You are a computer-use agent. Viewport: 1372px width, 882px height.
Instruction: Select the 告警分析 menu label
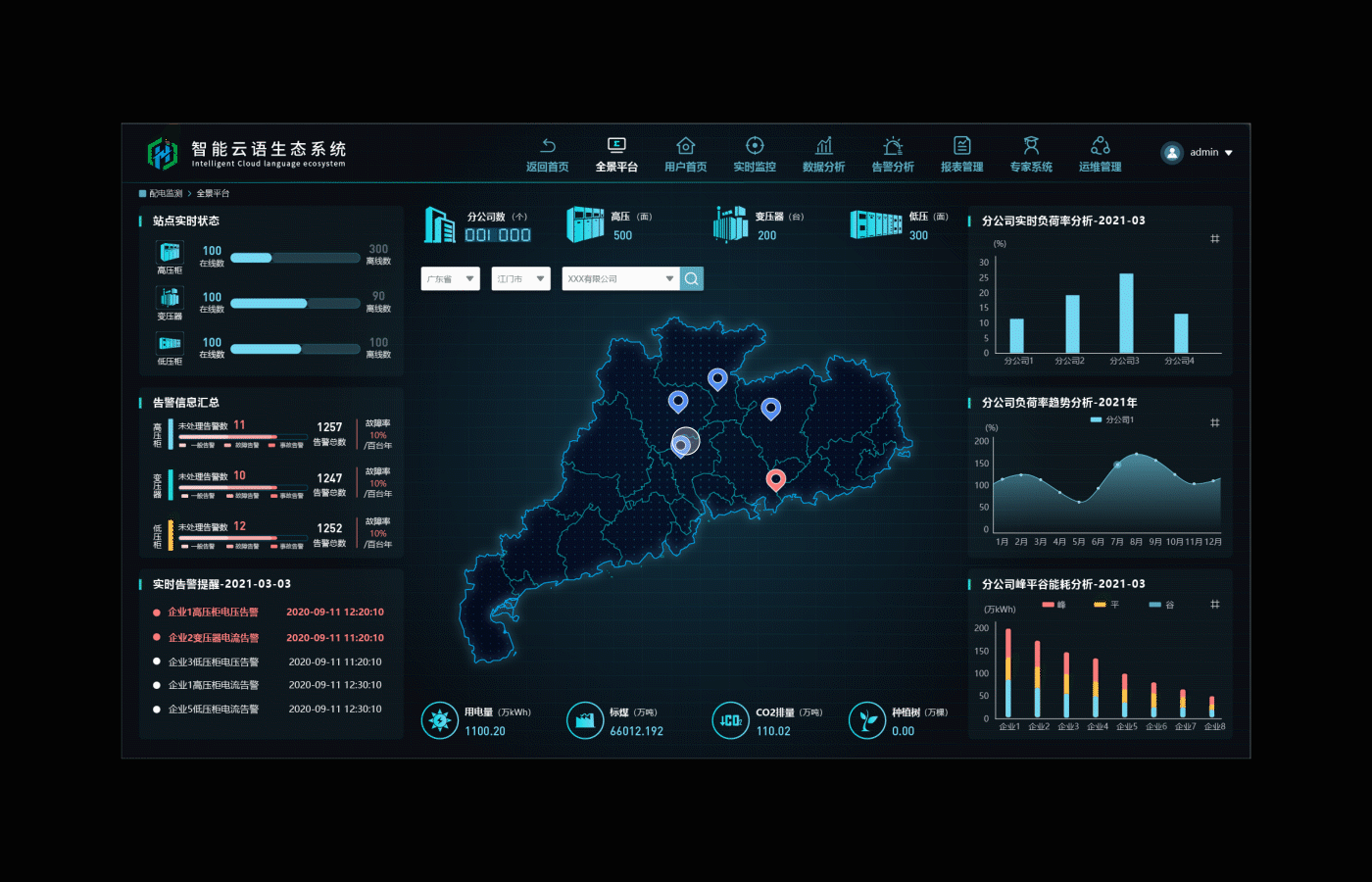coord(893,168)
